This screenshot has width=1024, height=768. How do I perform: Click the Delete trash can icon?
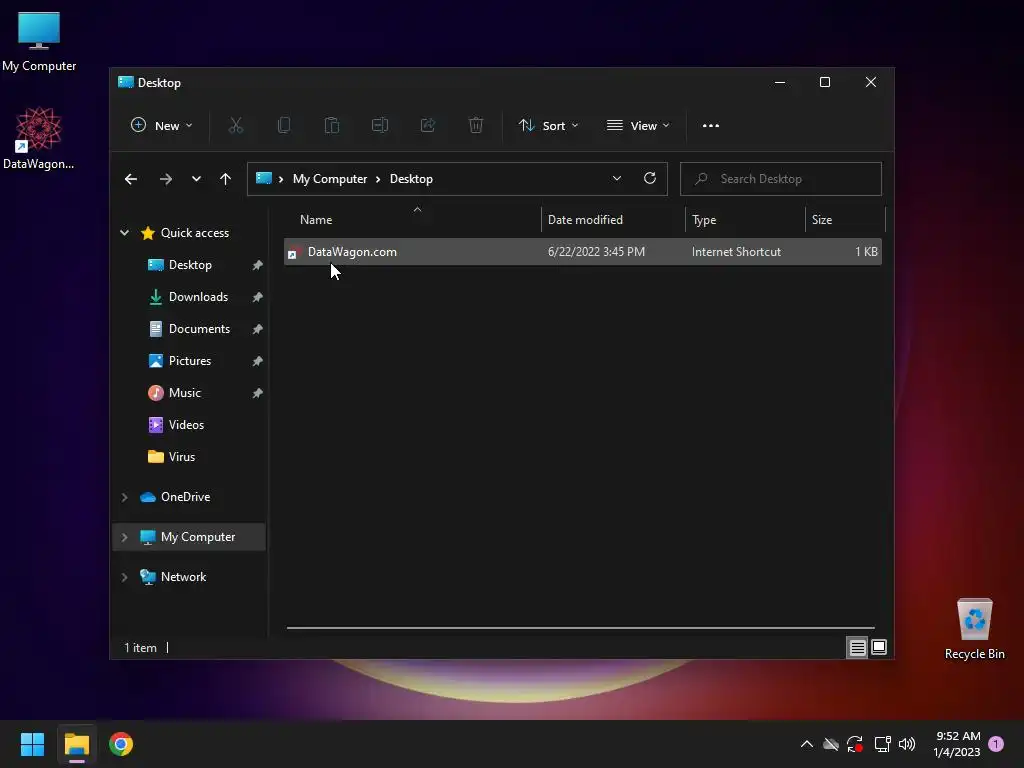(475, 125)
